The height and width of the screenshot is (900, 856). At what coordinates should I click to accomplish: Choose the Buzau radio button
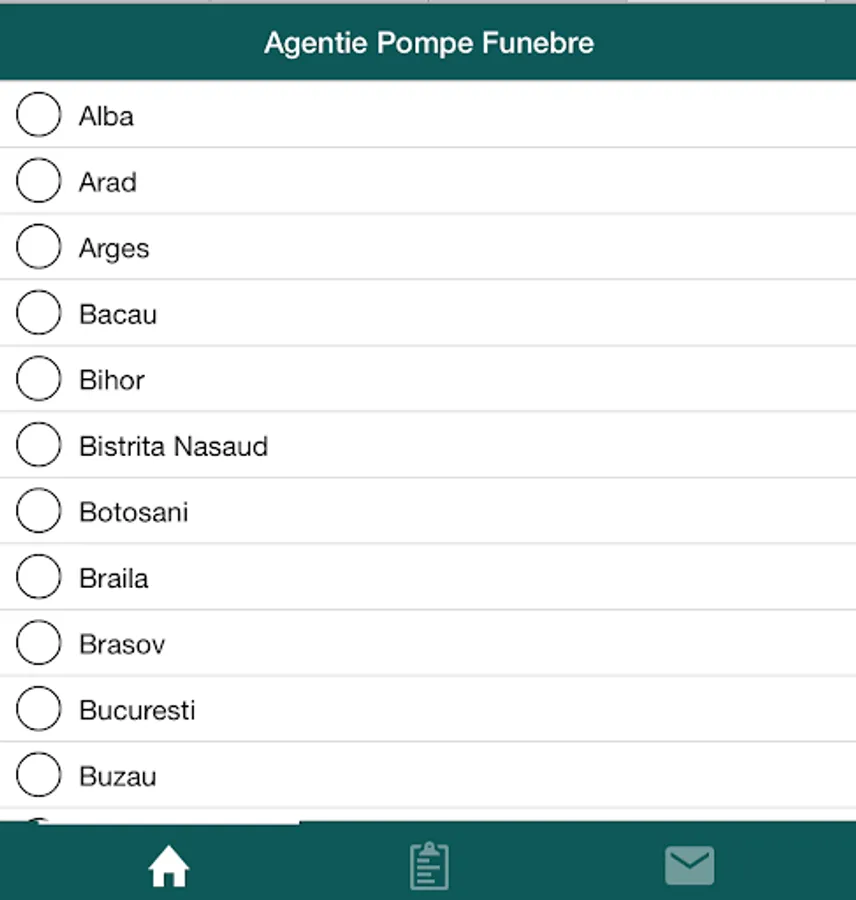pyautogui.click(x=39, y=775)
